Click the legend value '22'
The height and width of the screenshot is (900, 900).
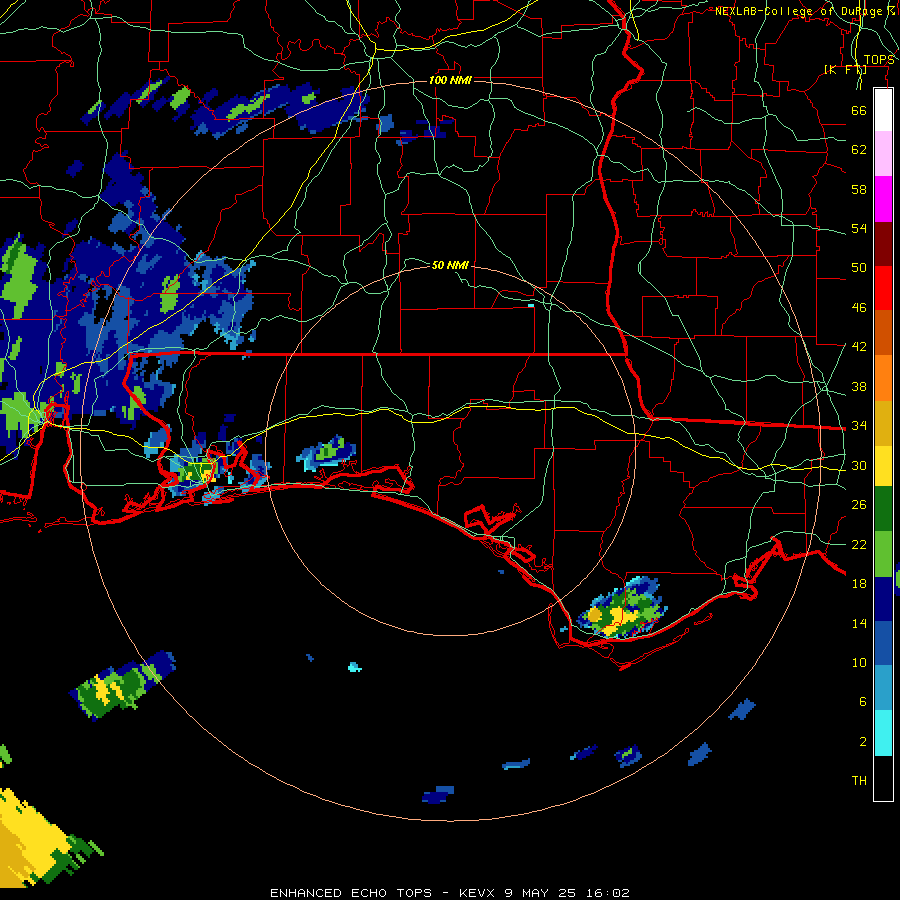pos(859,544)
